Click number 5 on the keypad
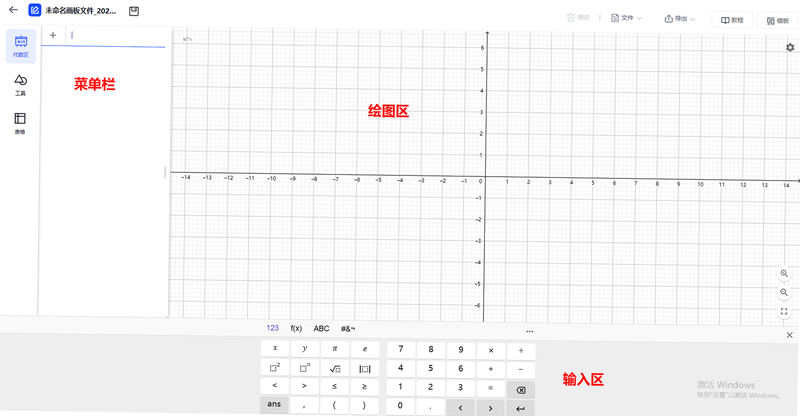This screenshot has height=416, width=800. coord(431,369)
